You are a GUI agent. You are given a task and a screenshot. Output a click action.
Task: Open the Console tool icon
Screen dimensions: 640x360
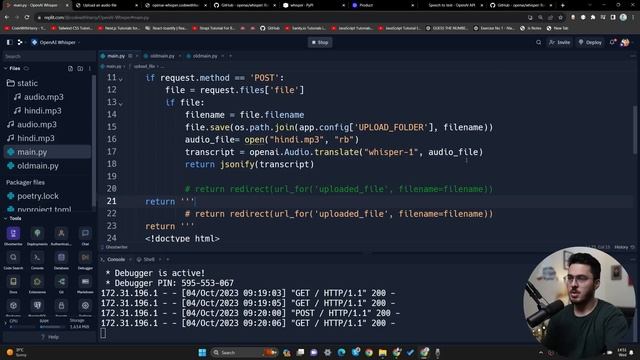(x=37, y=258)
